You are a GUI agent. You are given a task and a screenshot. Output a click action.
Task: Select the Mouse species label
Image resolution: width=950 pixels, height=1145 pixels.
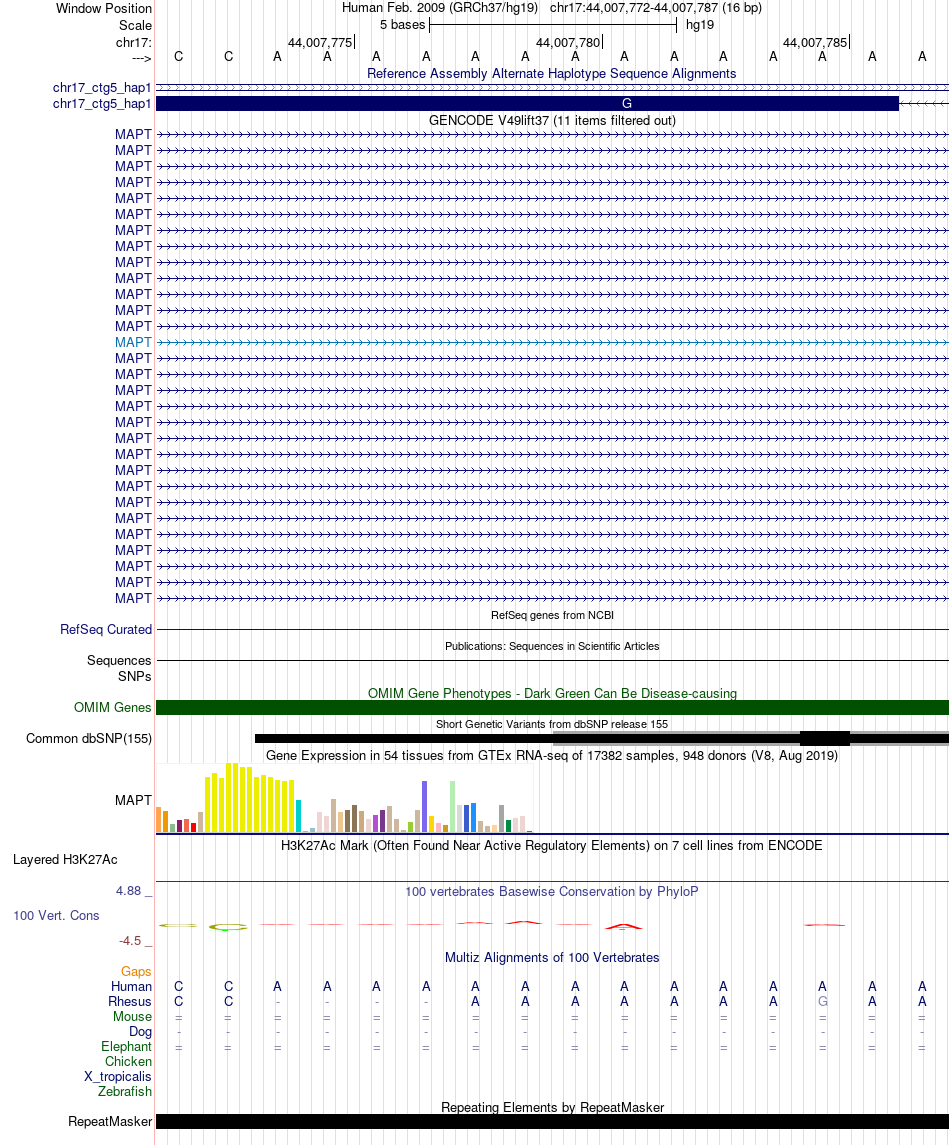coord(132,1016)
